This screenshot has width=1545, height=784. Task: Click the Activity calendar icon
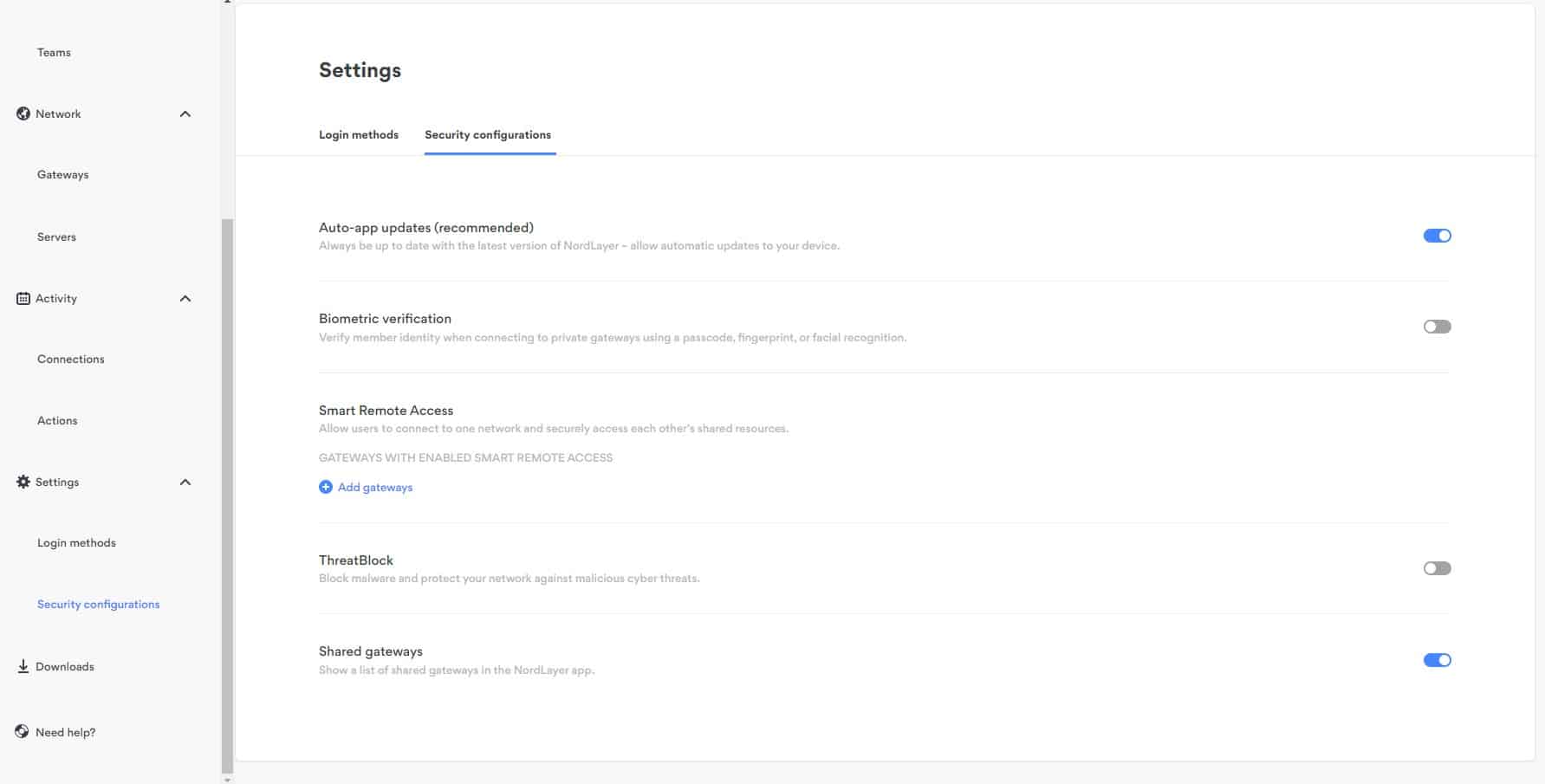[23, 298]
